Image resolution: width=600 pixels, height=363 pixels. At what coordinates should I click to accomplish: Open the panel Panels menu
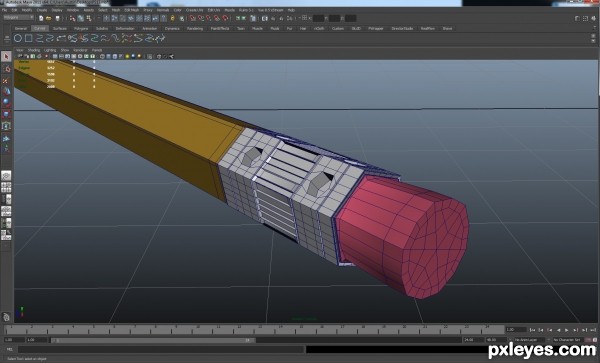tap(97, 50)
